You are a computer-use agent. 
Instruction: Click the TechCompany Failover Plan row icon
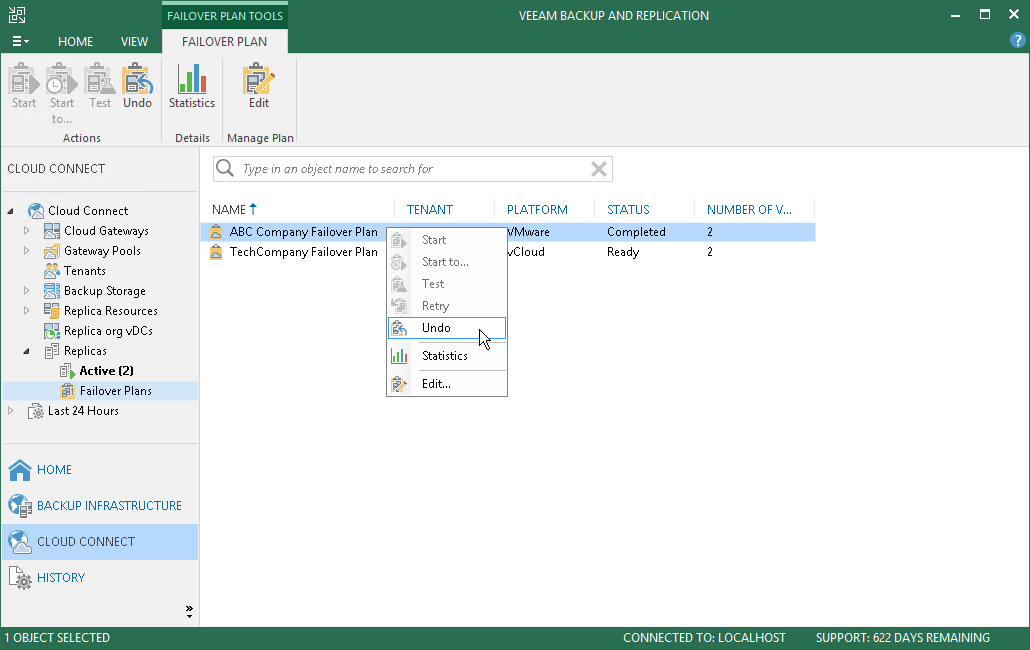pyautogui.click(x=216, y=252)
